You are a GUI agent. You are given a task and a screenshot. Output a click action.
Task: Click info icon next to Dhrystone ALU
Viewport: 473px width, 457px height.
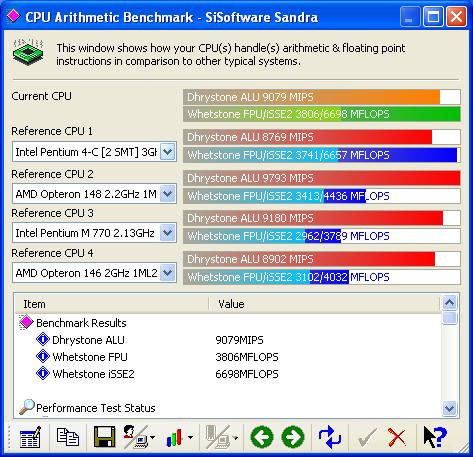[x=43, y=339]
